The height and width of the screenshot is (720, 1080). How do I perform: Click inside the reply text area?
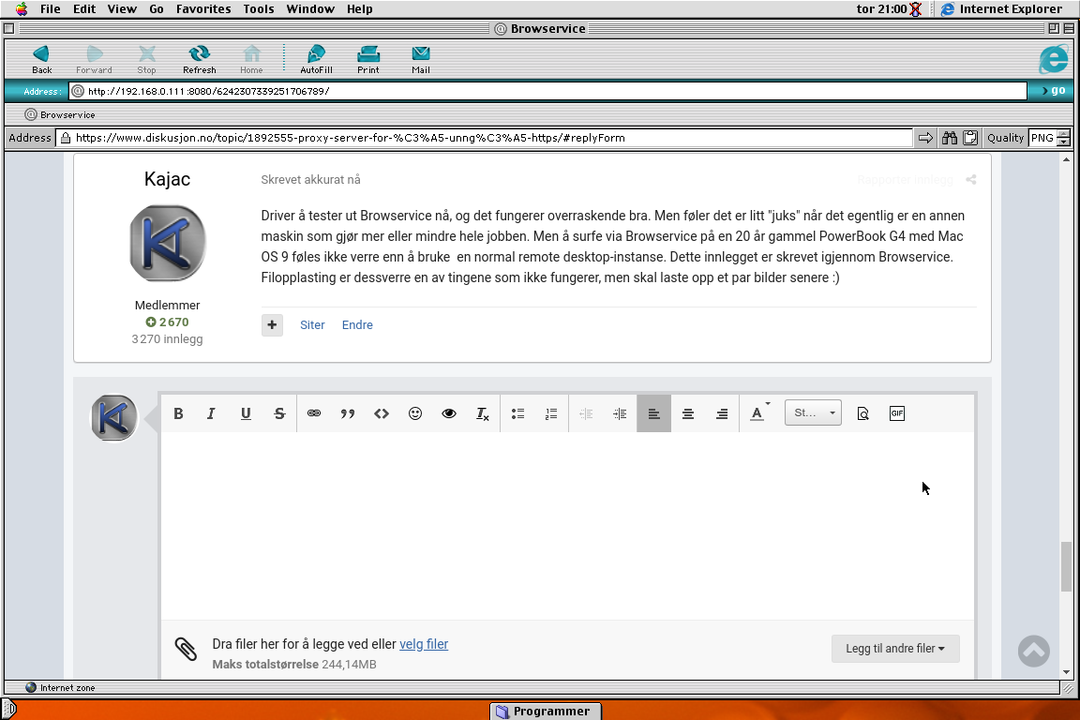(x=568, y=525)
